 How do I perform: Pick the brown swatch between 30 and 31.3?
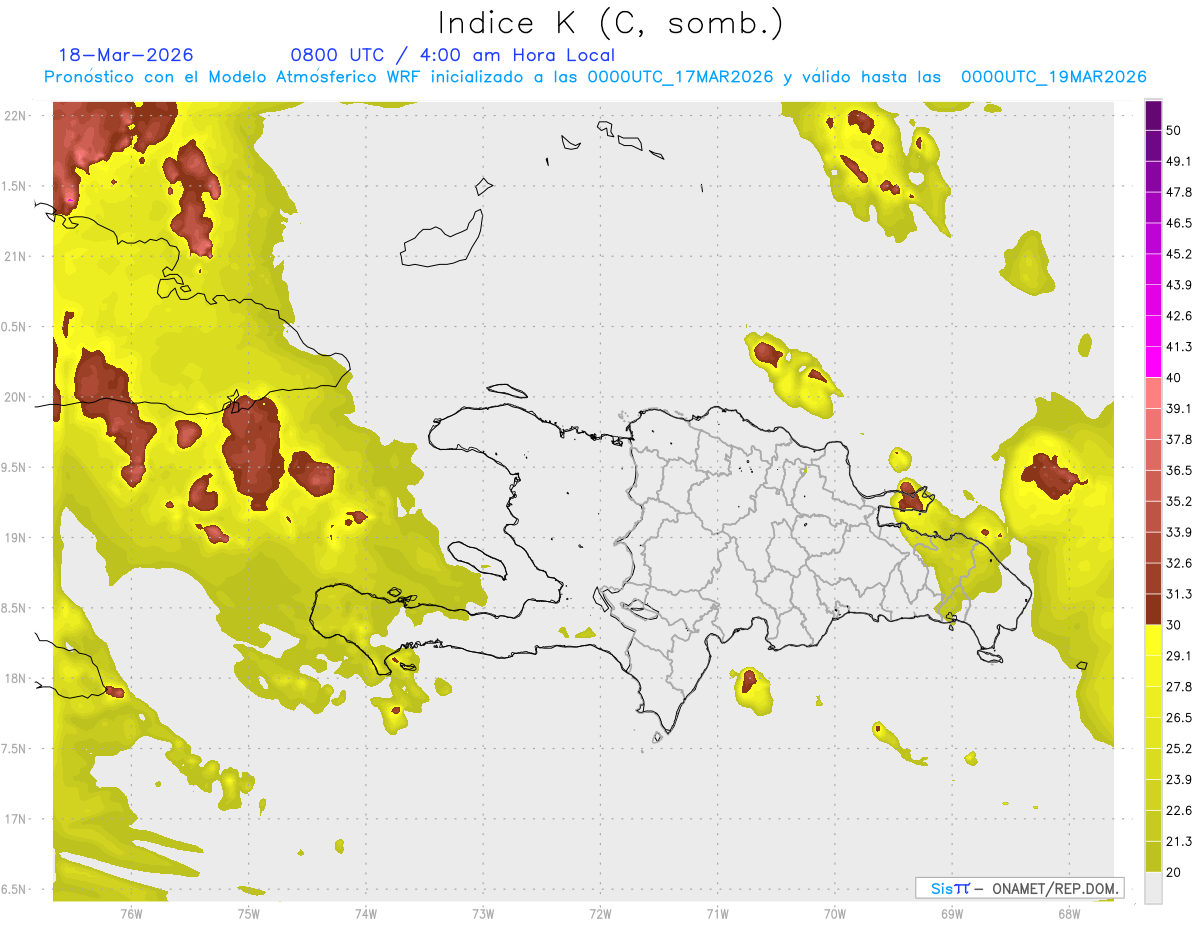point(1154,609)
